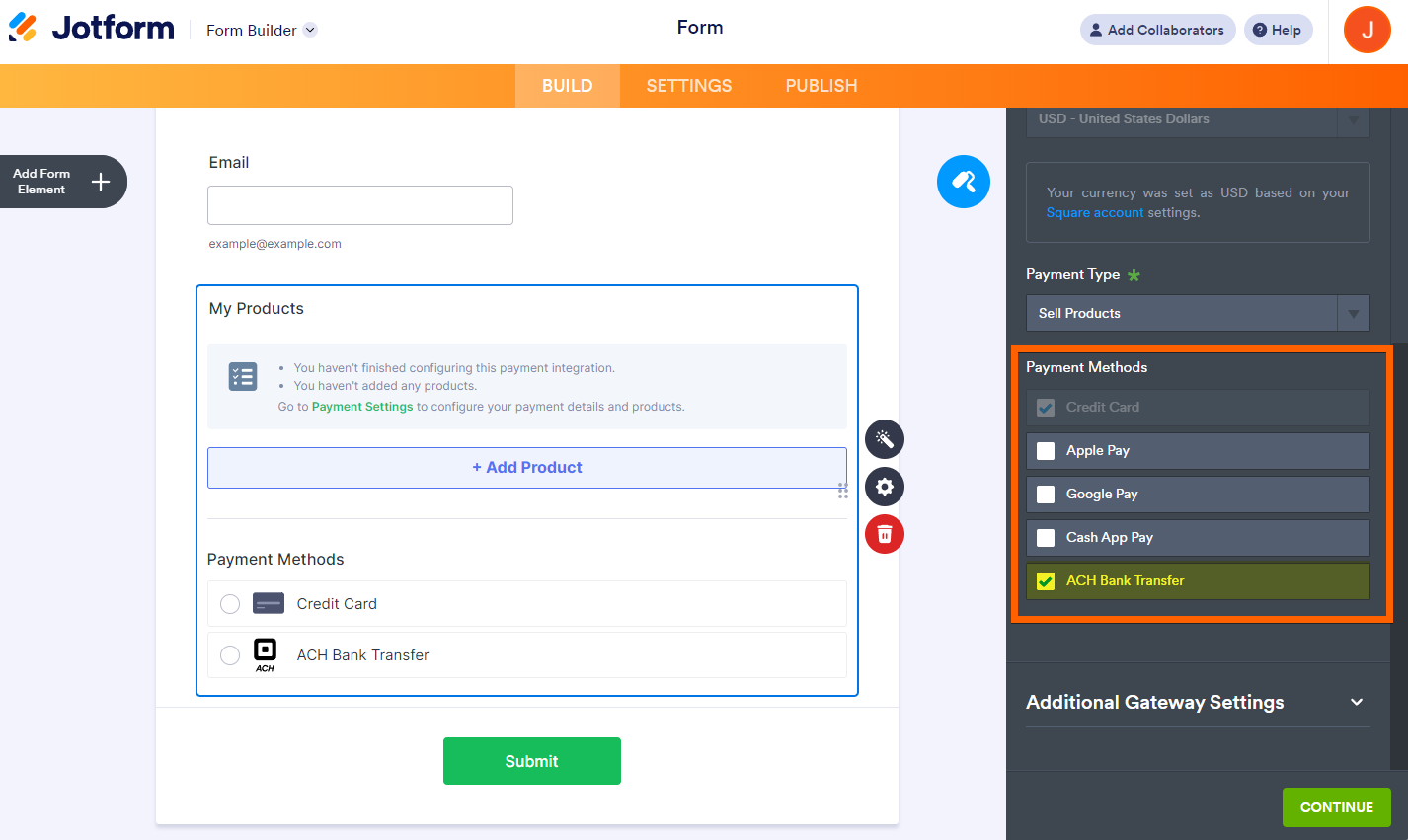
Task: Switch to the BUILD tab
Action: (x=568, y=86)
